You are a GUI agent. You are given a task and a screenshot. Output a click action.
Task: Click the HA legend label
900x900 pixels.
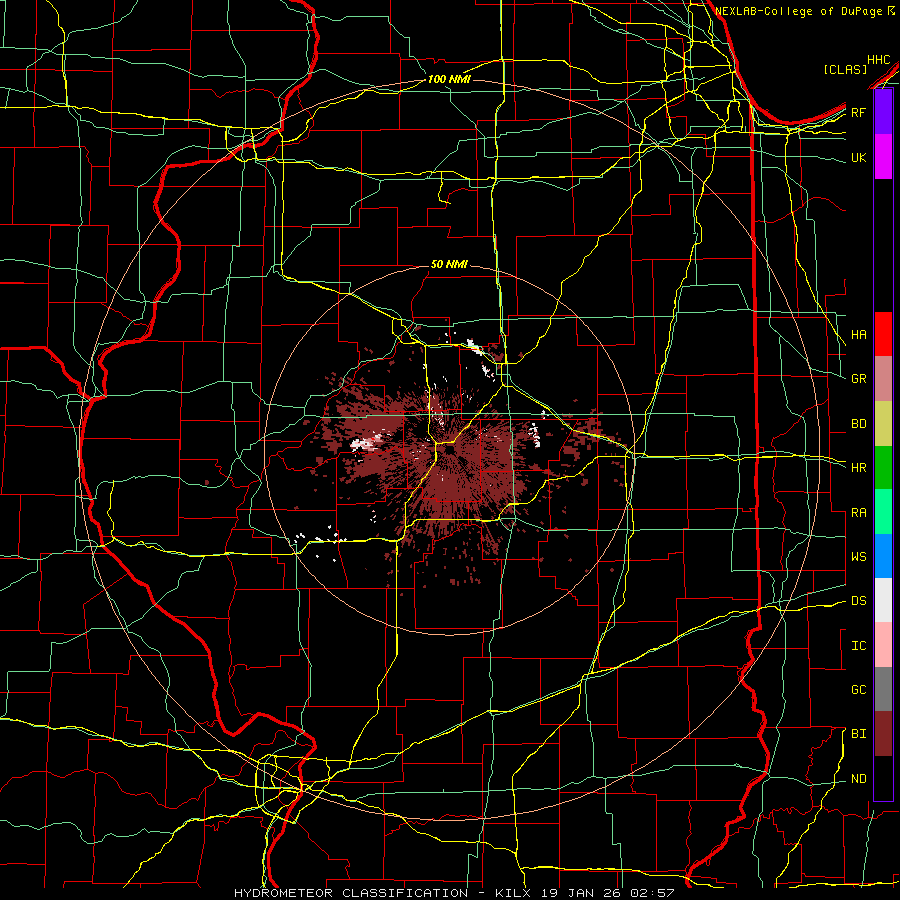tap(859, 335)
